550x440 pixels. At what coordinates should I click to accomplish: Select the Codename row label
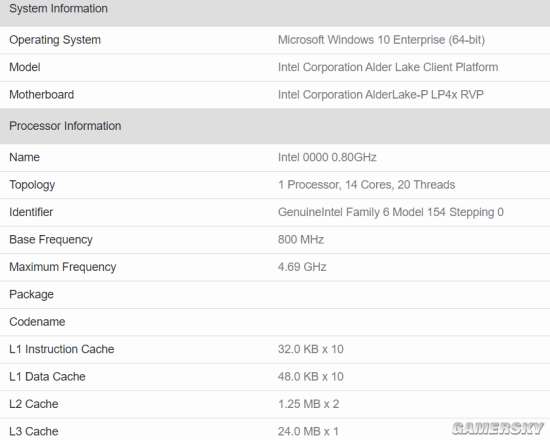click(x=37, y=322)
